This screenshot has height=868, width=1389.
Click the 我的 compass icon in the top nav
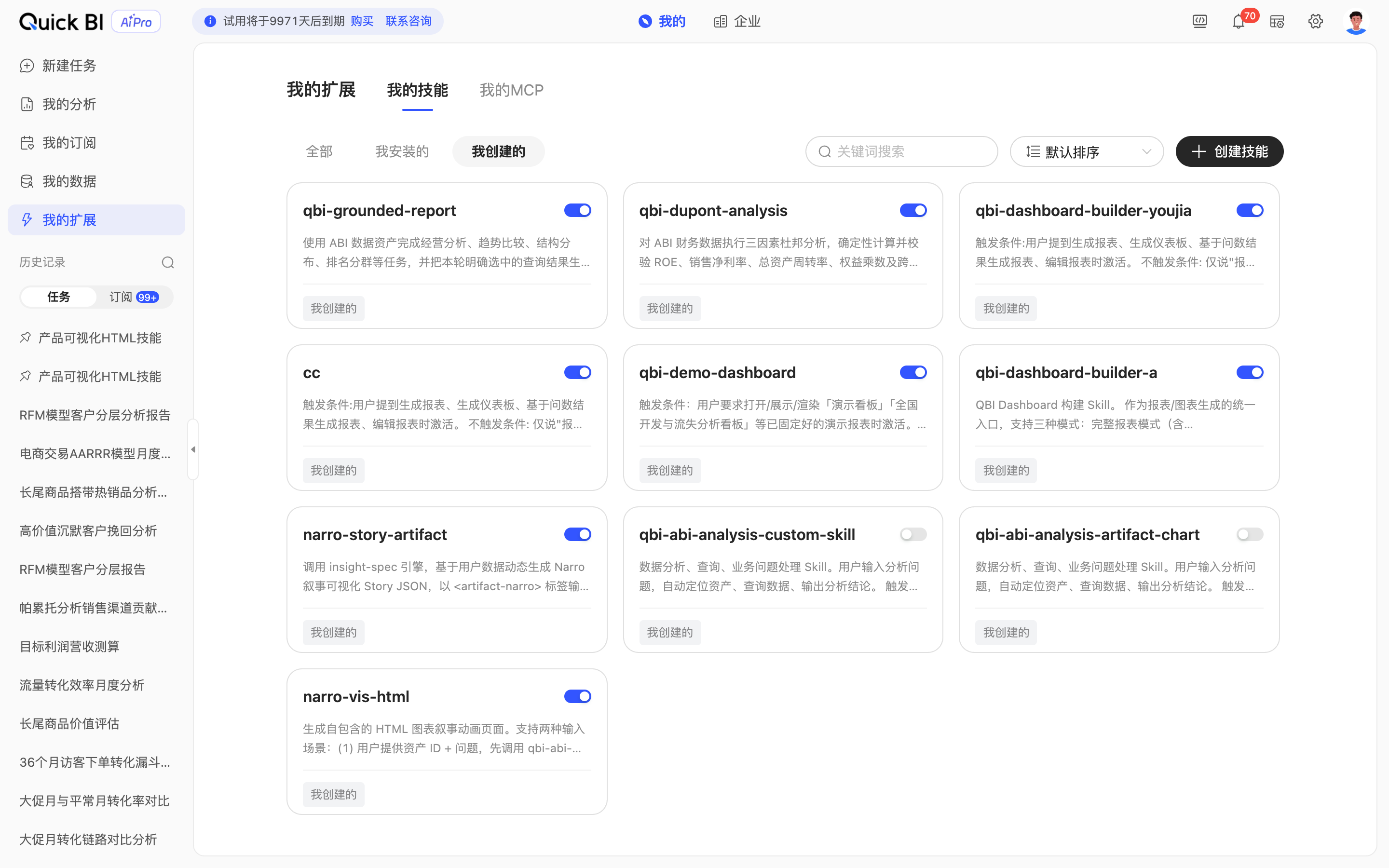point(645,22)
